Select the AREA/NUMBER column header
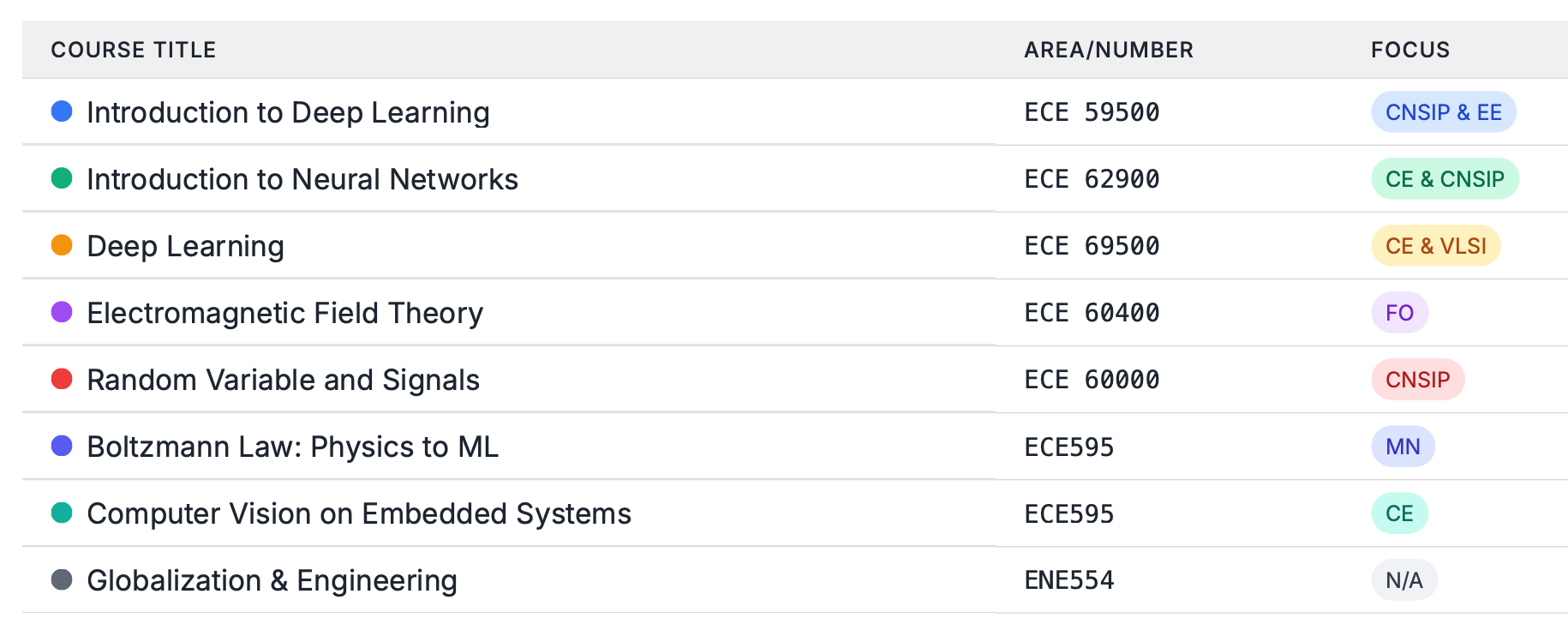Viewport: 1568px width, 624px height. (1109, 50)
